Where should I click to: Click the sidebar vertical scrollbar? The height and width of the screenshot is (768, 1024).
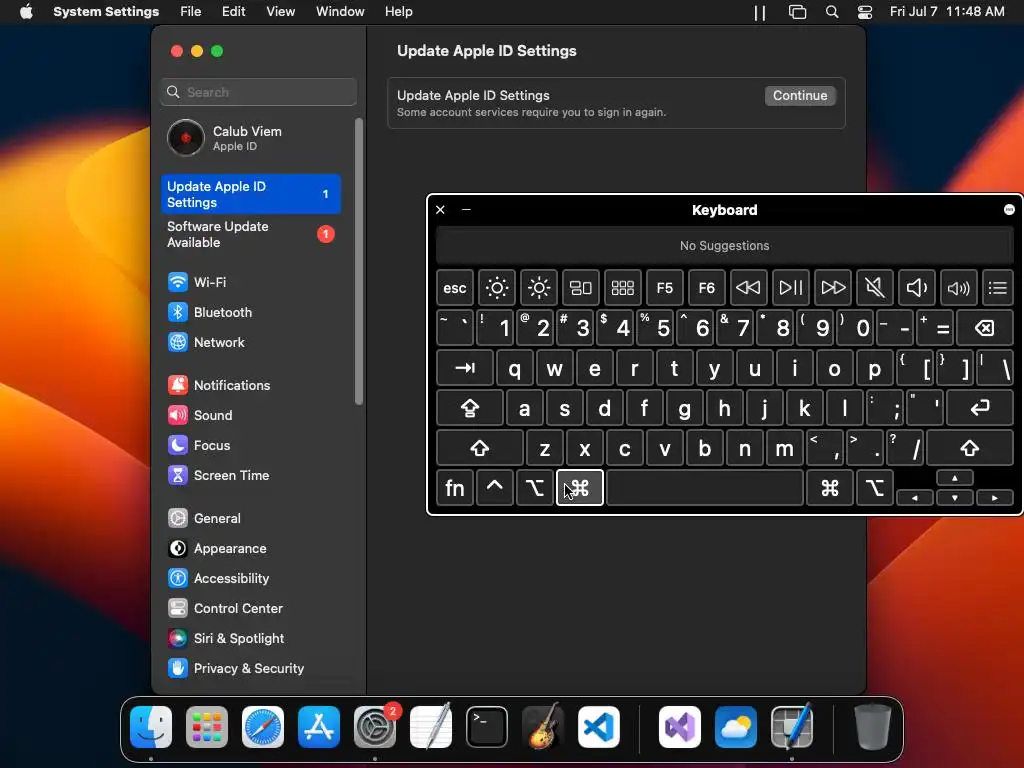pos(359,261)
